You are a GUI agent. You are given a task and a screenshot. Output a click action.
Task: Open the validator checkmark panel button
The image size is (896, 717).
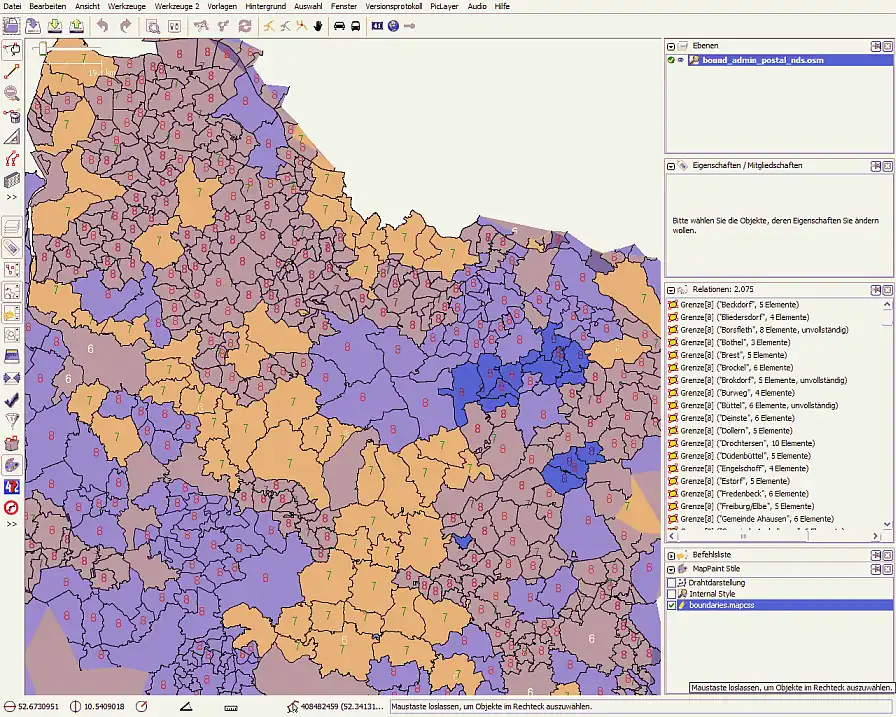point(12,399)
